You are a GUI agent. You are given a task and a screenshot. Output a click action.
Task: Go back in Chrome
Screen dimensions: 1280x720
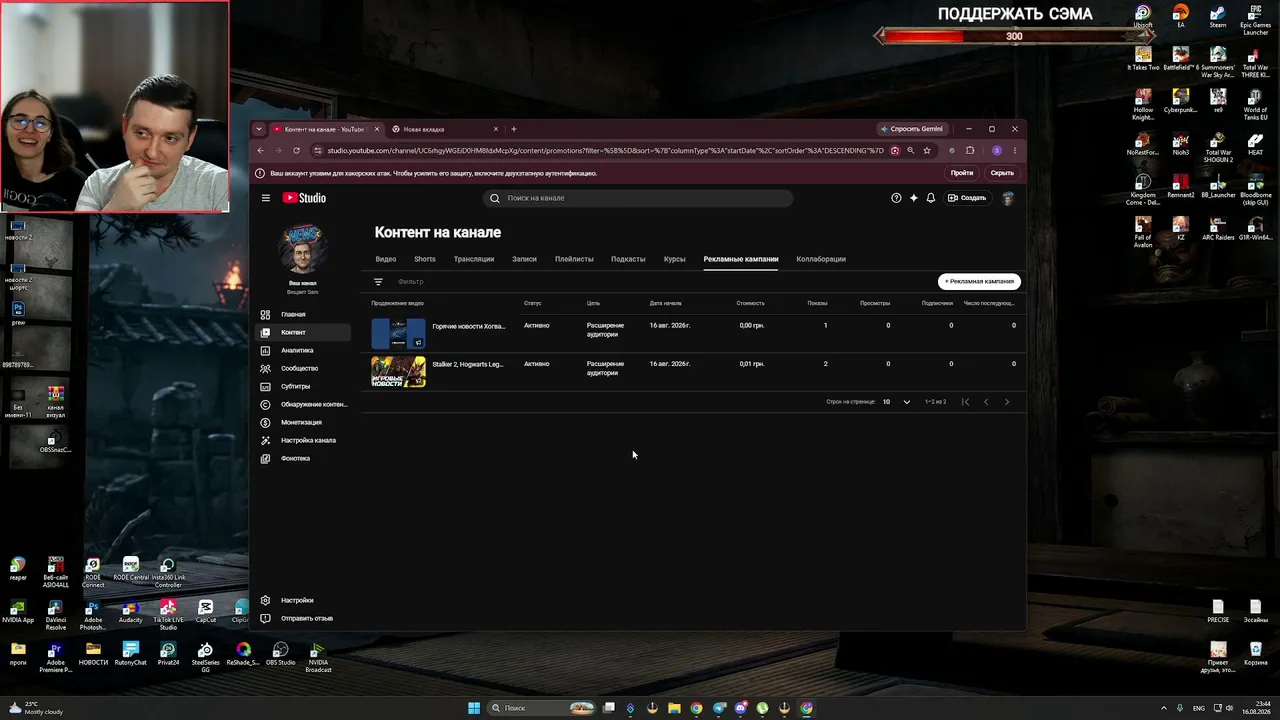[260, 151]
